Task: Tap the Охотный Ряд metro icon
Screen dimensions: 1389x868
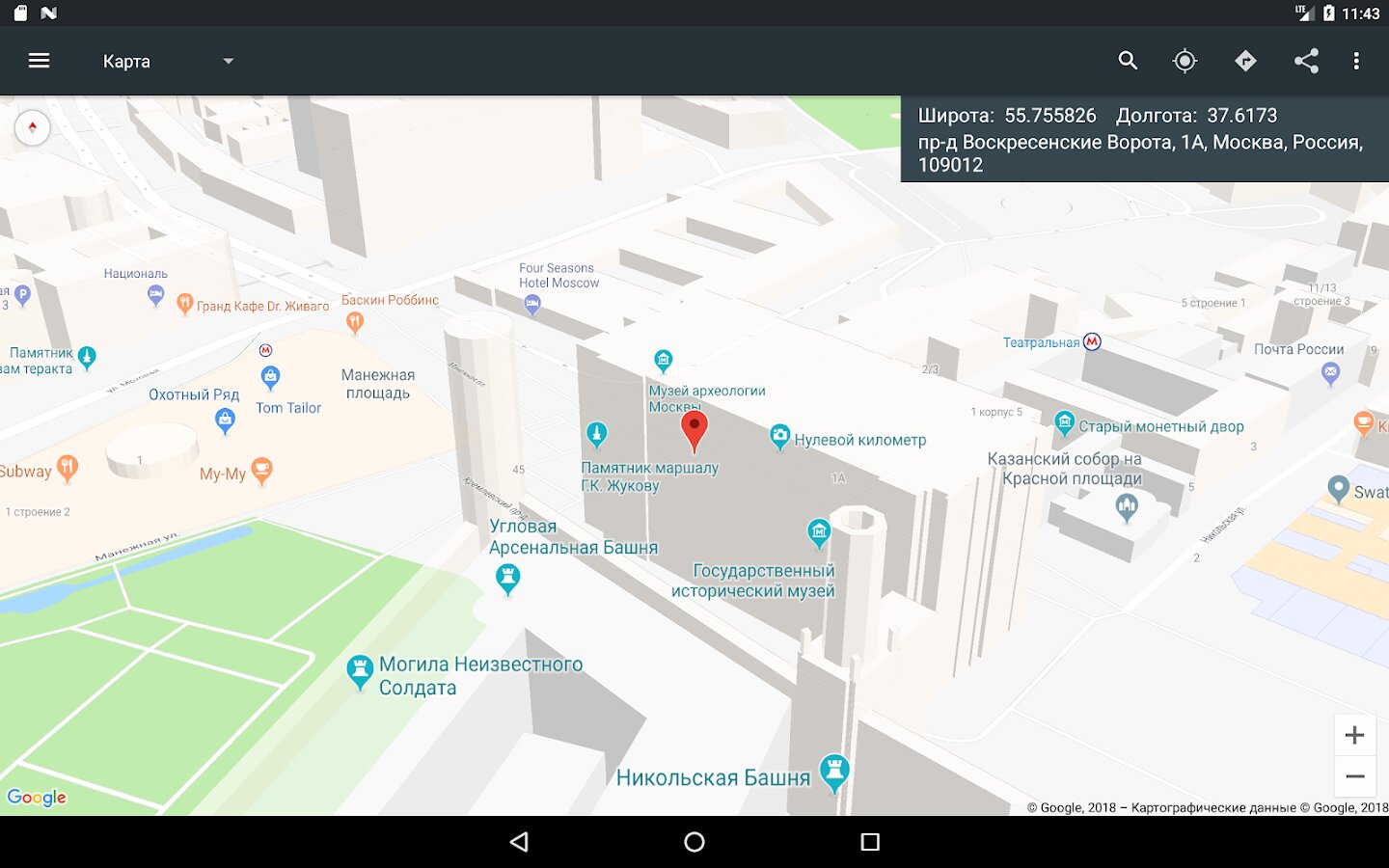Action: click(x=266, y=350)
